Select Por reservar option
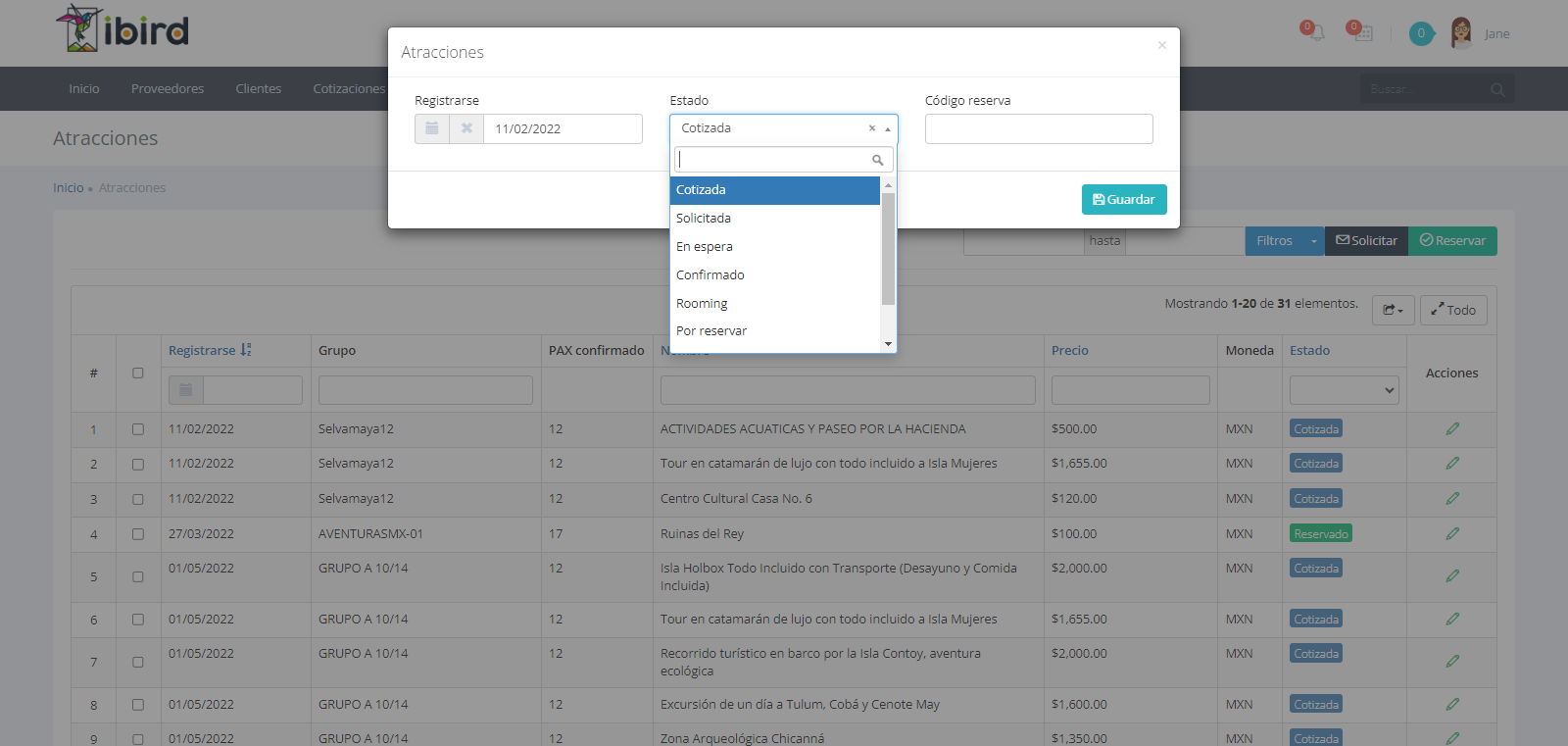Image resolution: width=1568 pixels, height=746 pixels. [x=775, y=331]
